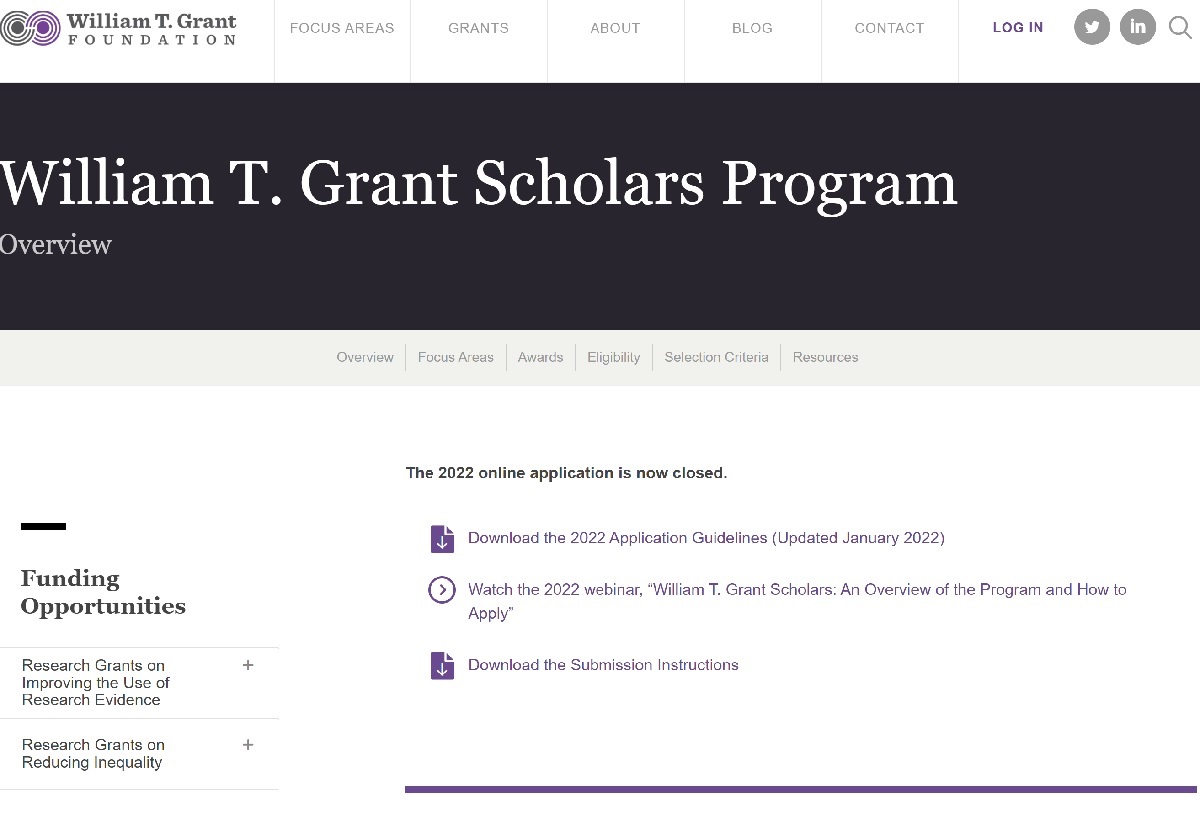
Task: Open the Twitter social icon
Action: [x=1092, y=28]
